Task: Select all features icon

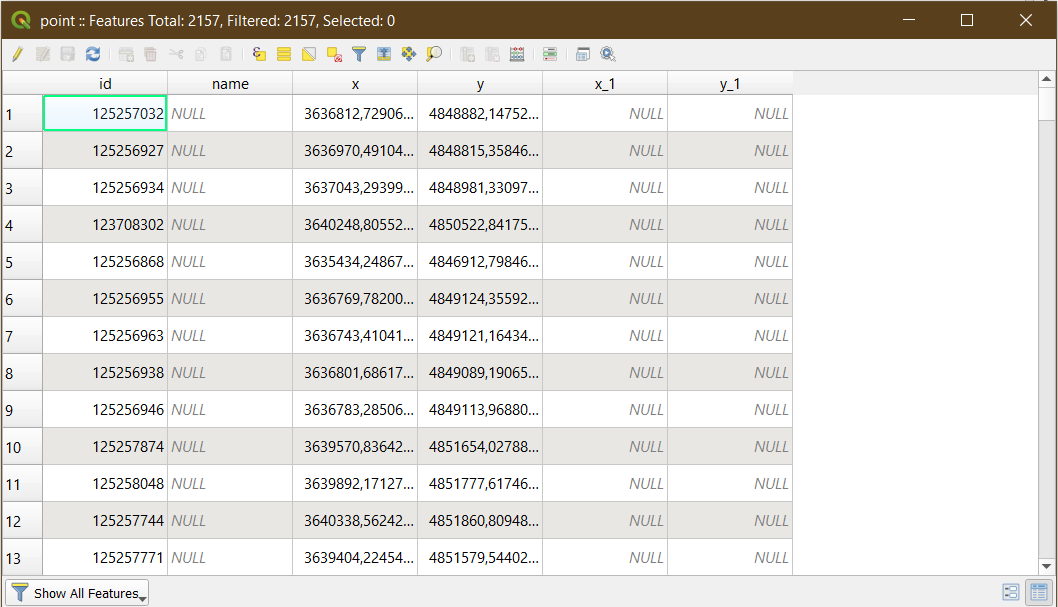Action: pyautogui.click(x=284, y=54)
